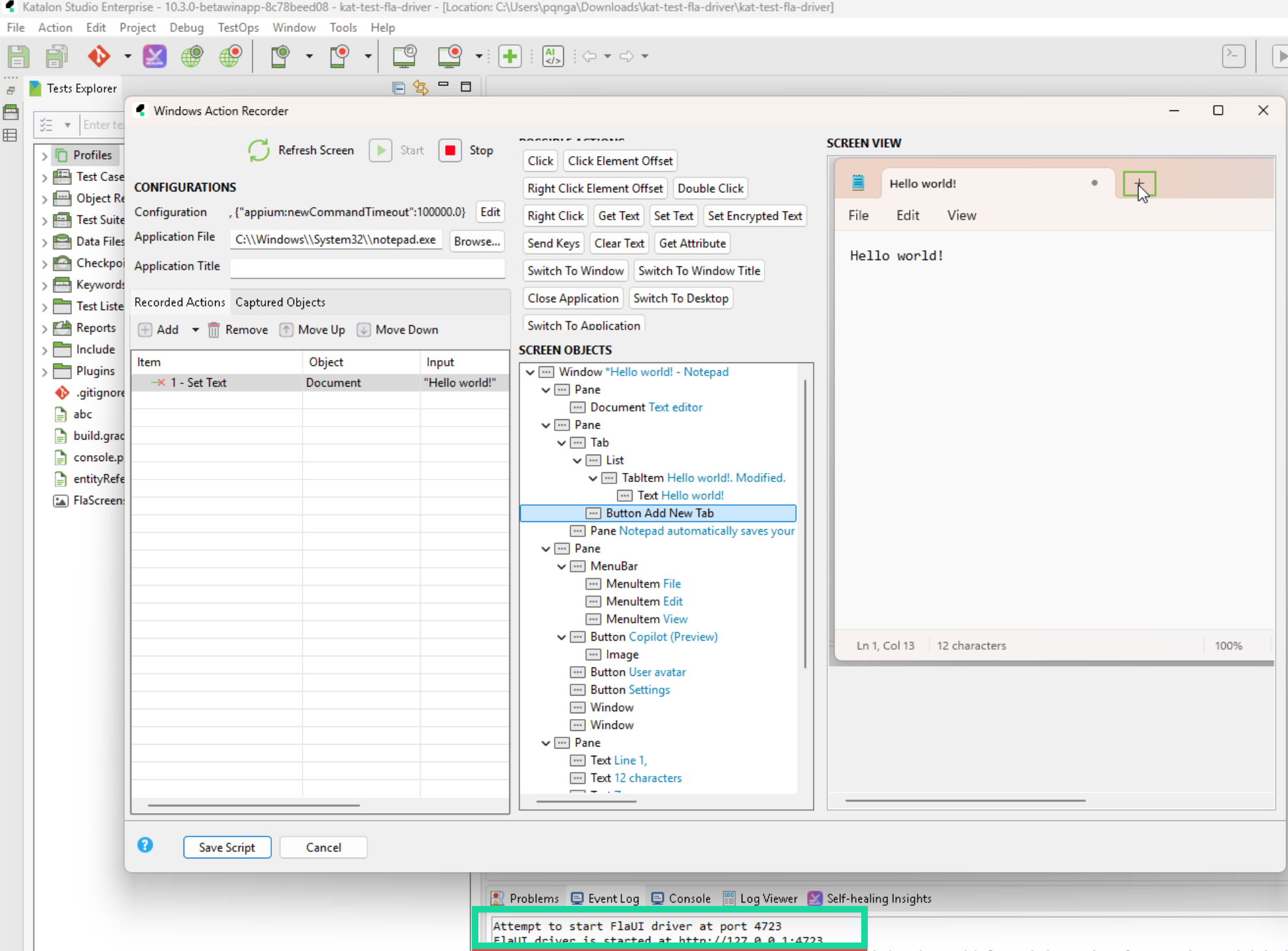This screenshot has height=951, width=1288.
Task: Click the Switch To Window Title button
Action: [x=699, y=270]
